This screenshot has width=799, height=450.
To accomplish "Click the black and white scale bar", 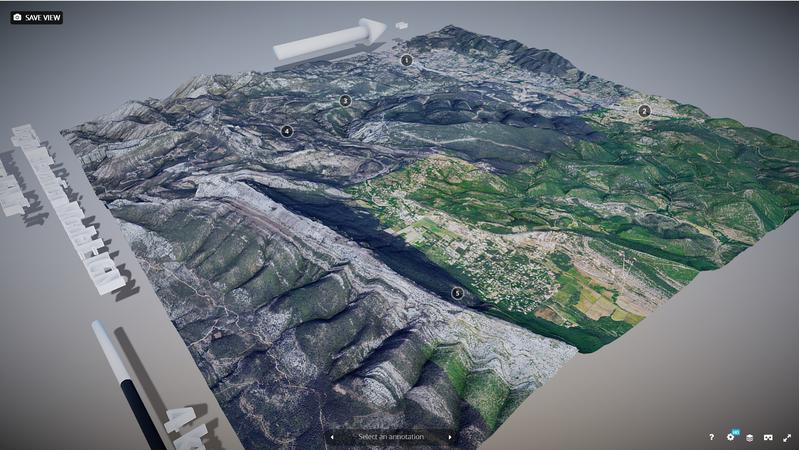I will [x=126, y=382].
